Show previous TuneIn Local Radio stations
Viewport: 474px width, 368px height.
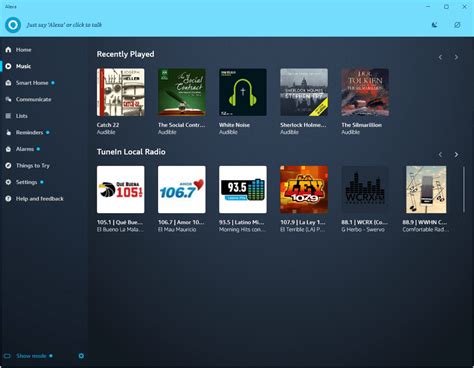440,155
